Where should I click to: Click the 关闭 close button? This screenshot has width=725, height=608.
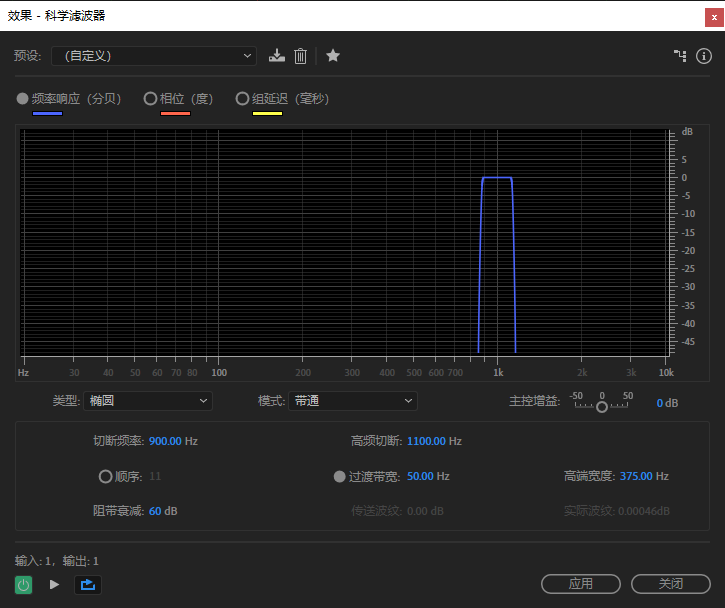(x=671, y=583)
